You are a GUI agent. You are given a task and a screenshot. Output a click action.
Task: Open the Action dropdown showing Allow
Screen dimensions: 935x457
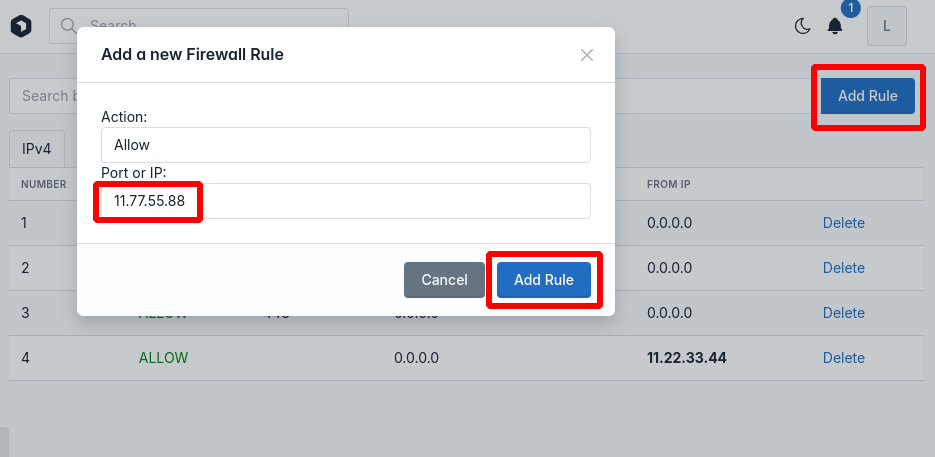[346, 145]
